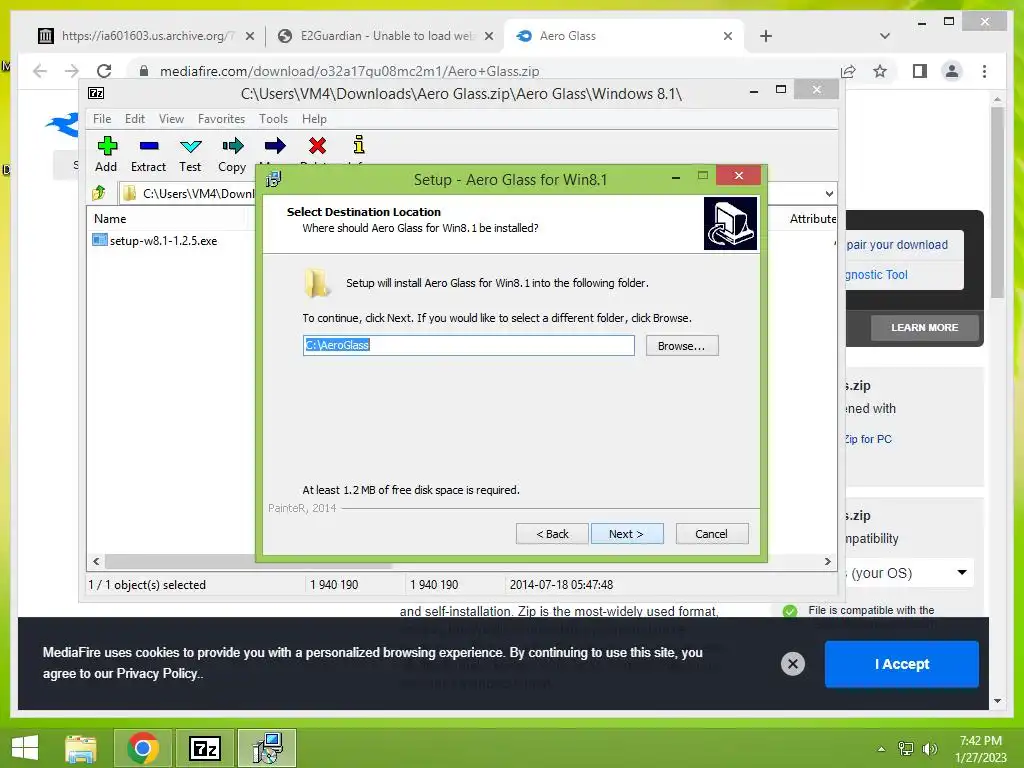The height and width of the screenshot is (768, 1024).
Task: Click 7-Zip horizontal scrollbar right arrow
Action: pyautogui.click(x=828, y=561)
